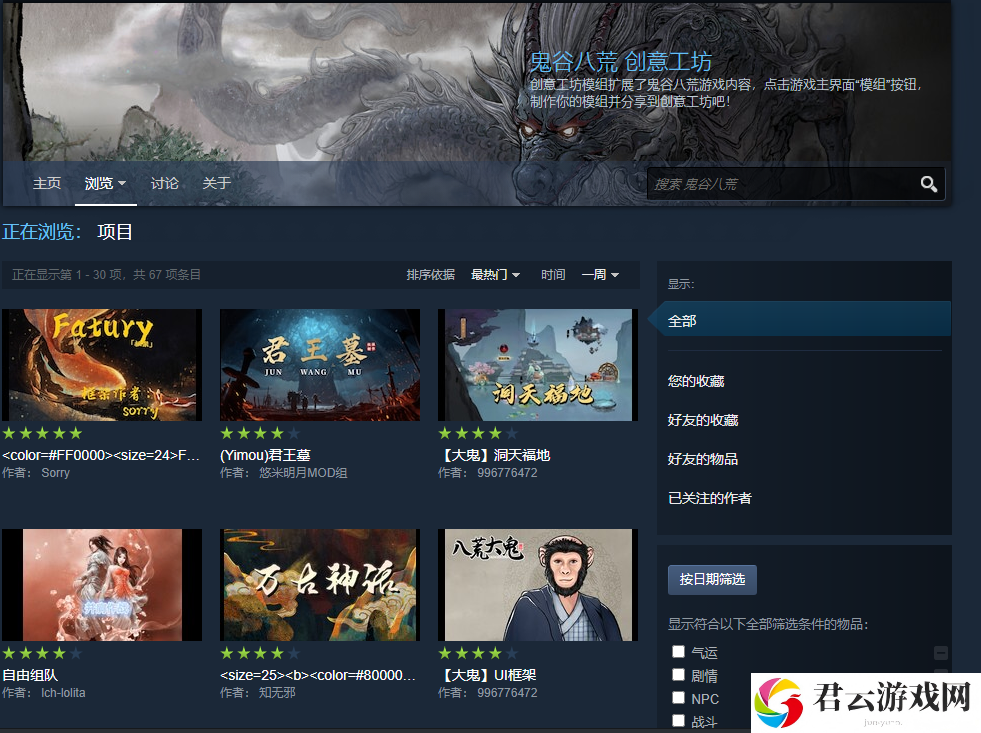This screenshot has width=981, height=733.
Task: Open the 【大鬼】洞天福地 title link
Action: point(494,455)
